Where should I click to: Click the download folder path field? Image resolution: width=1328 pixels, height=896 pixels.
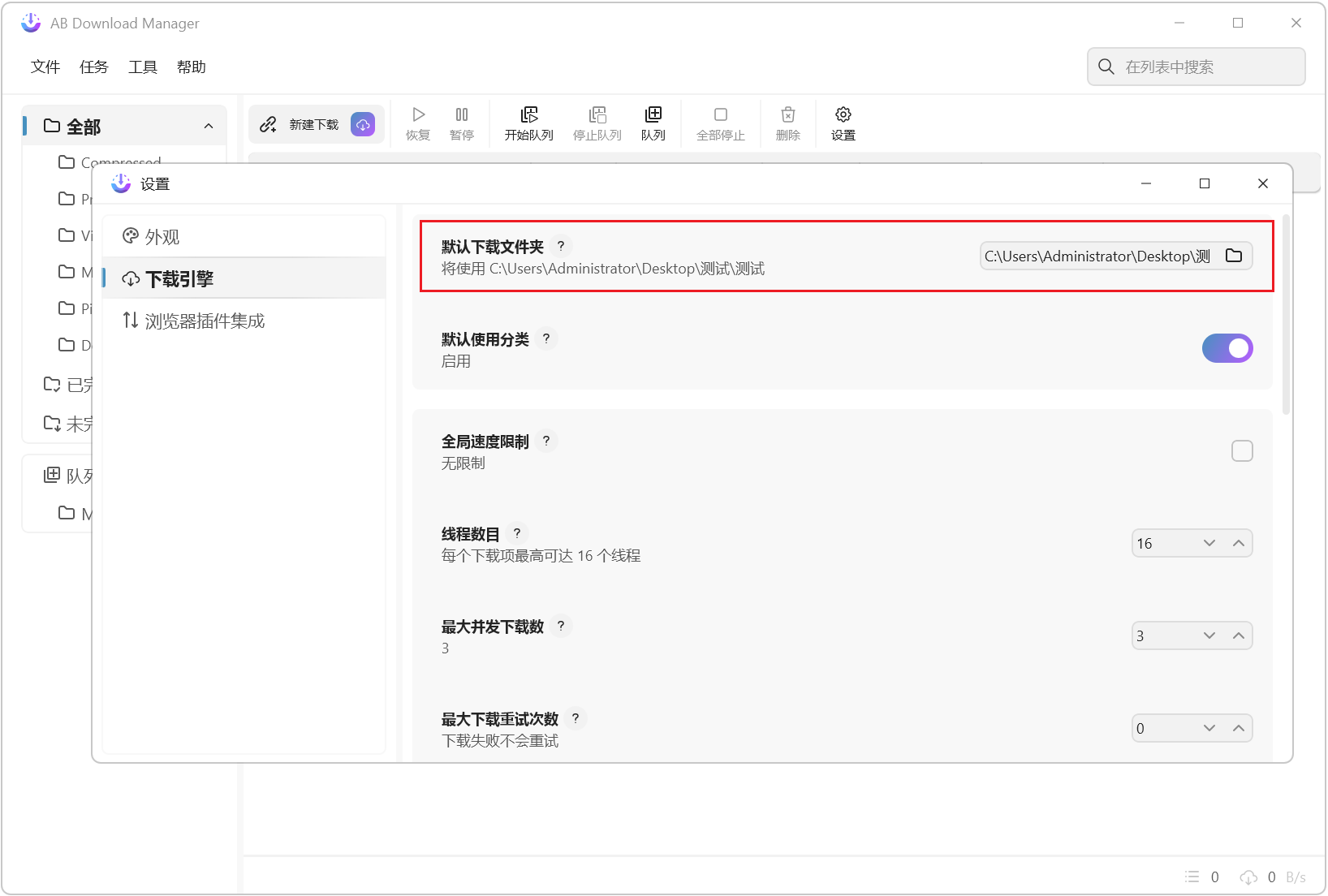pos(1116,256)
